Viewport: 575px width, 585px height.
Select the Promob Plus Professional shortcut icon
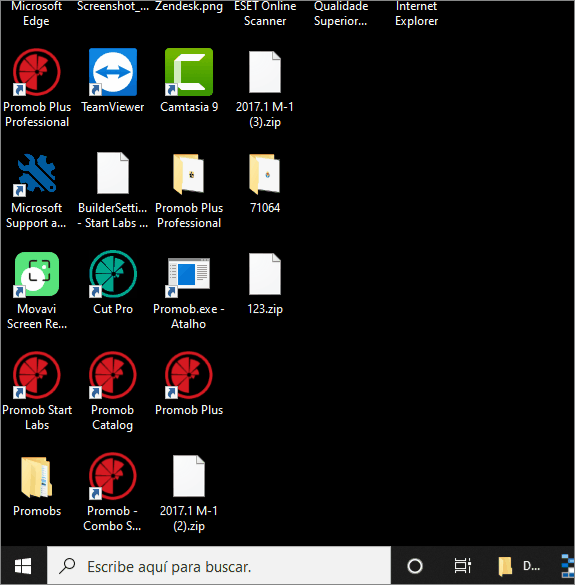(x=37, y=72)
